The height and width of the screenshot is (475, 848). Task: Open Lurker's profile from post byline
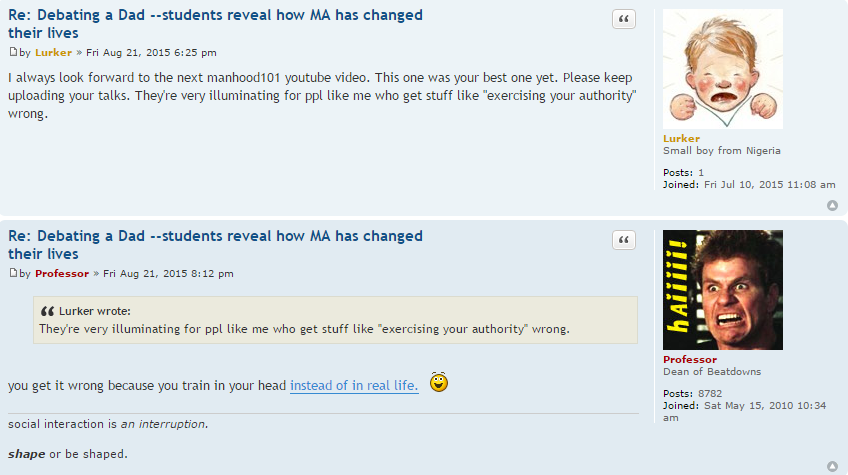click(x=53, y=52)
